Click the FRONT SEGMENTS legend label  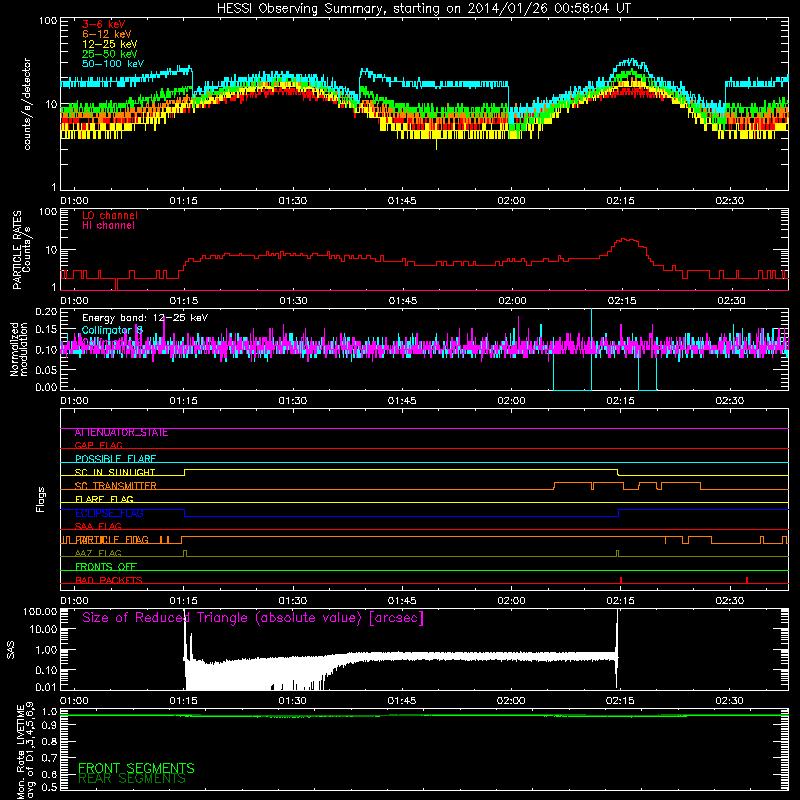[136, 768]
